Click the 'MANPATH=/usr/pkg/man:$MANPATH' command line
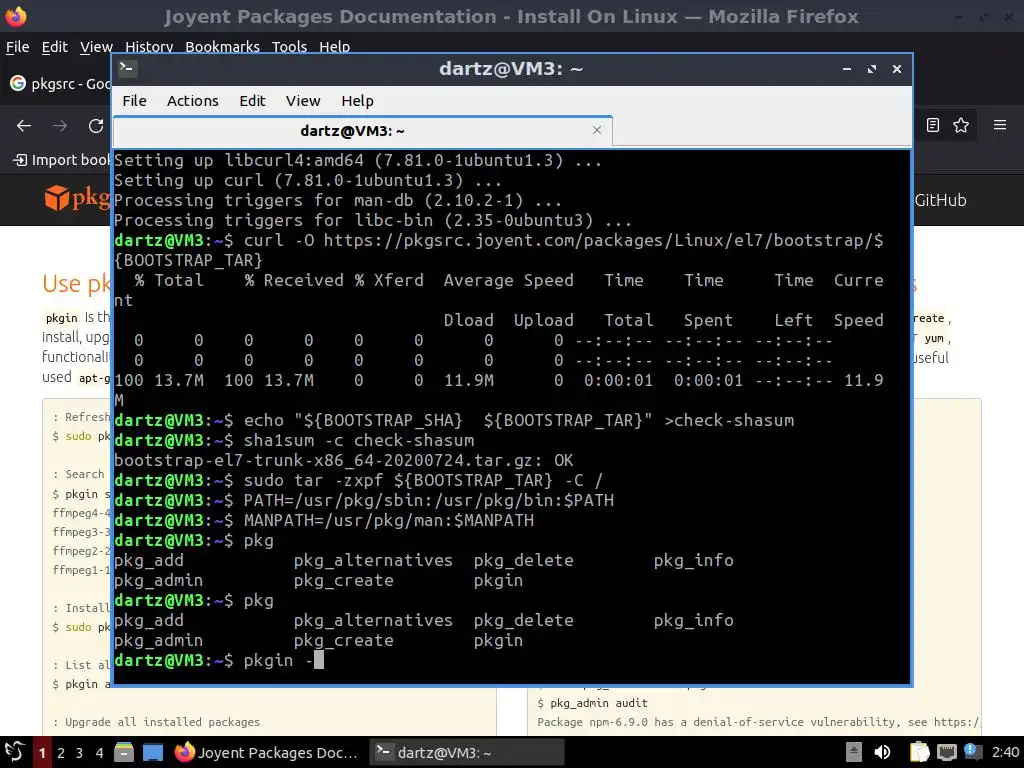Viewport: 1024px width, 768px height. coord(389,520)
